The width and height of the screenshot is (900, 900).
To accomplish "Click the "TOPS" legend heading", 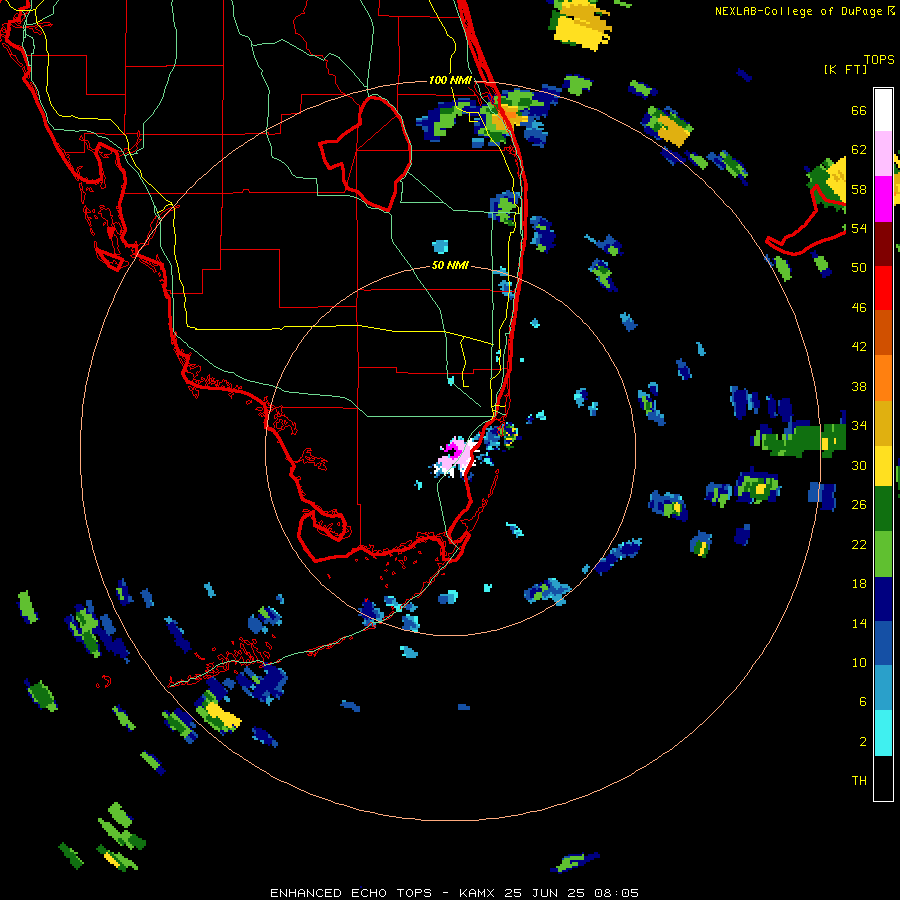I will point(879,60).
